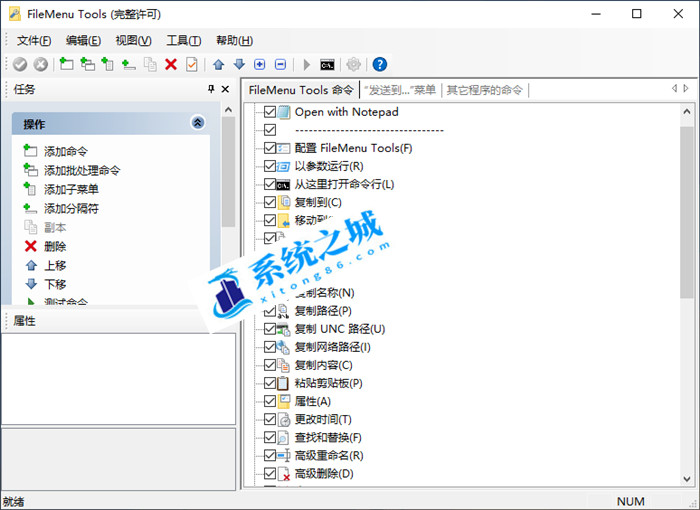Click the settings gear toolbar icon

354,64
